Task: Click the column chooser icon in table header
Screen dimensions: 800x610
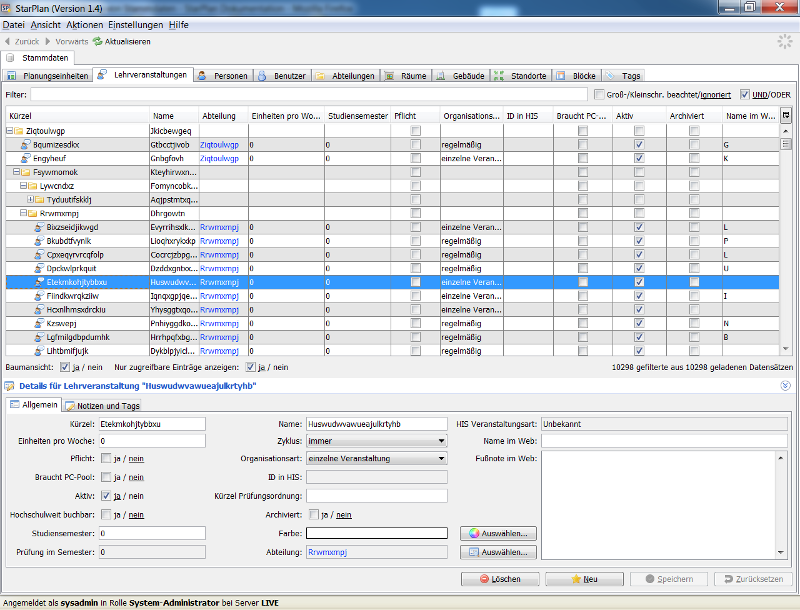Action: (786, 116)
